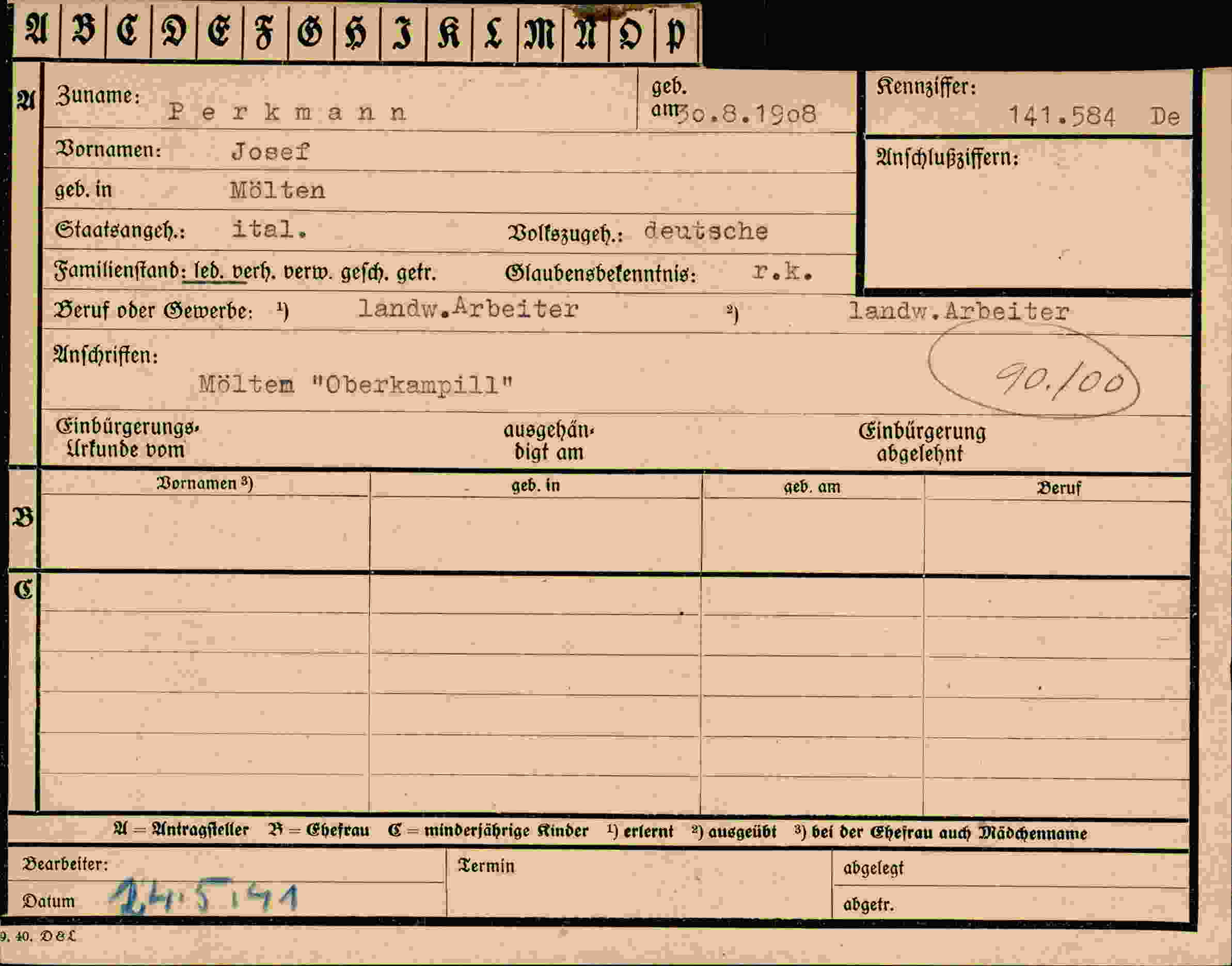Image resolution: width=1232 pixels, height=966 pixels.
Task: Click nationality value "ital."
Action: coord(269,229)
